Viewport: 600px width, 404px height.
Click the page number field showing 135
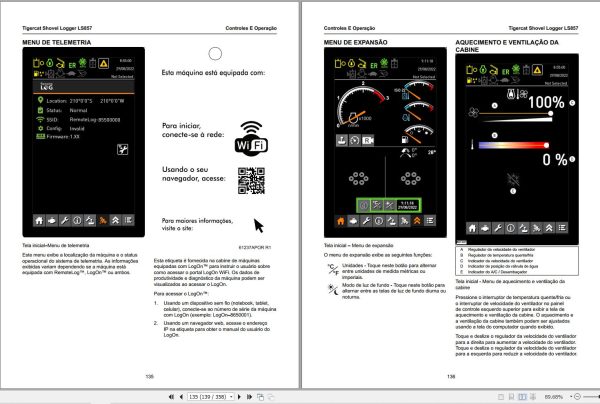(209, 397)
